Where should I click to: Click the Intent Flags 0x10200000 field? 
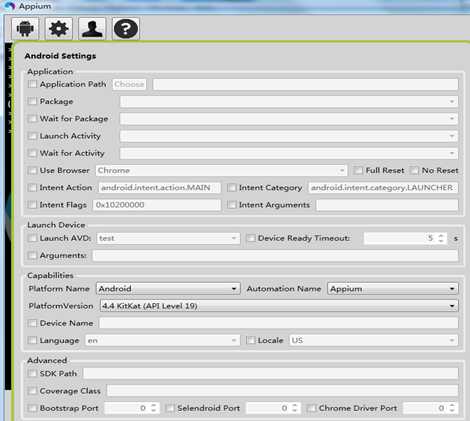(x=157, y=205)
